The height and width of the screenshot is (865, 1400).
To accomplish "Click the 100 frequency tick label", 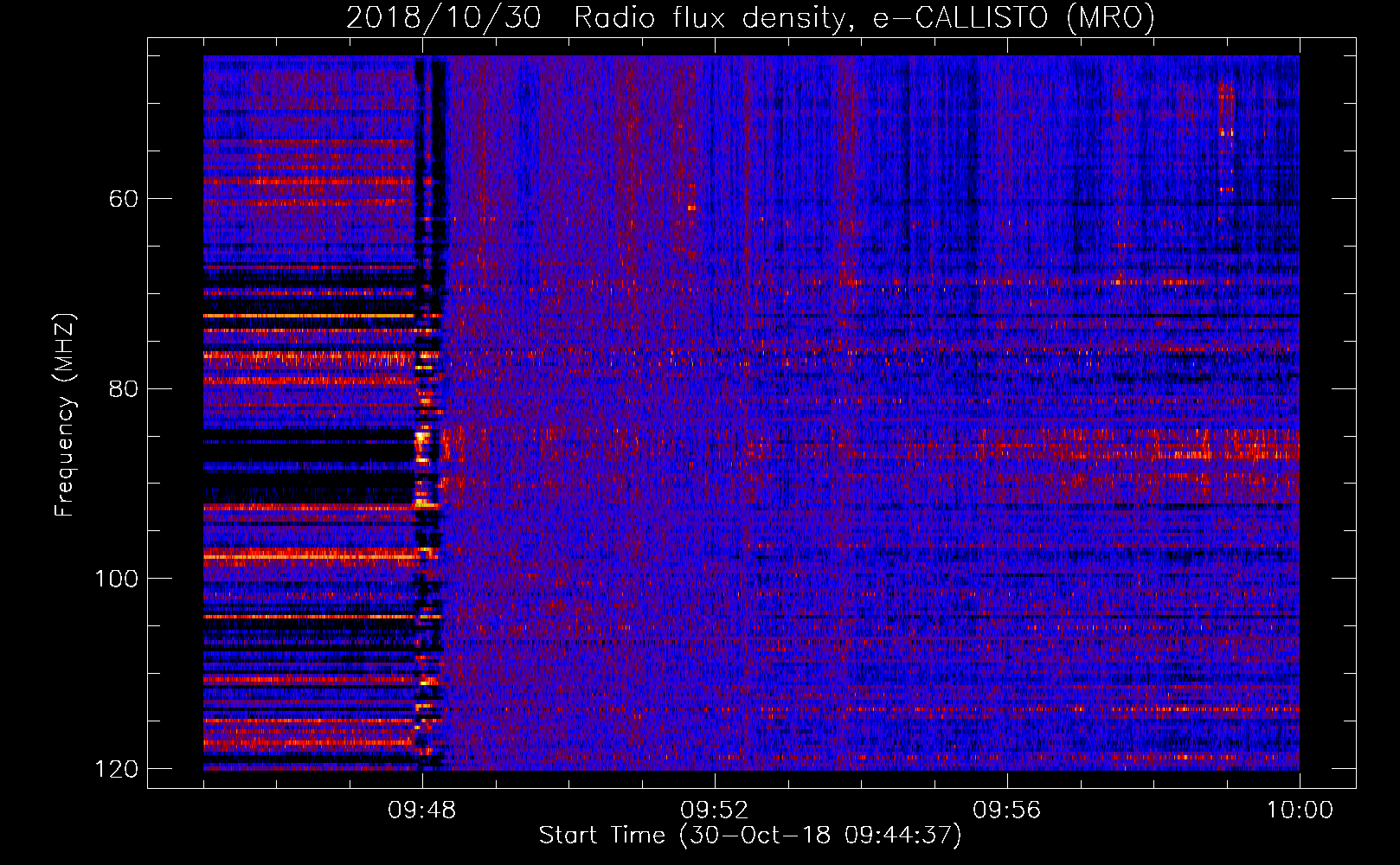I will tap(116, 578).
